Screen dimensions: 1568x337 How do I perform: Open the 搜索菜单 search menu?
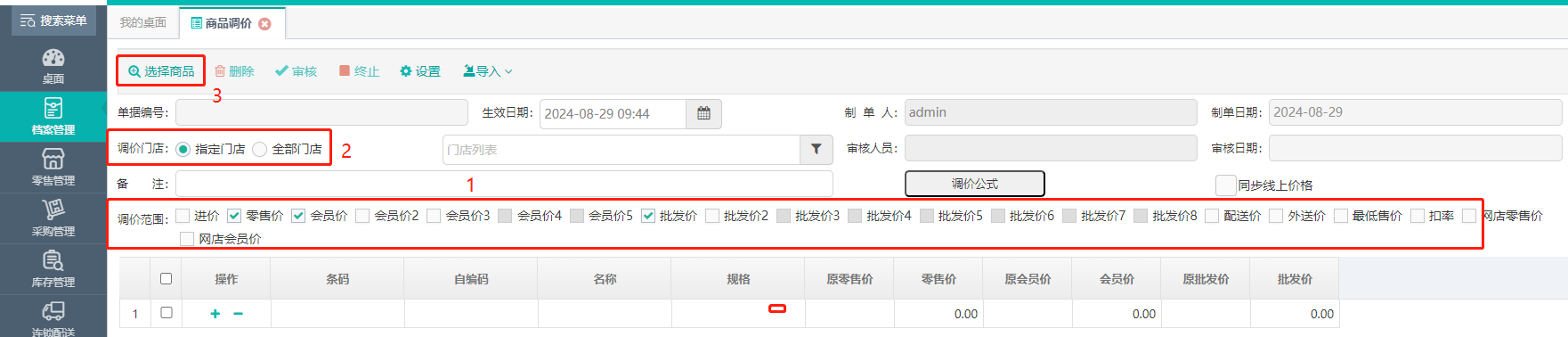pos(53,21)
